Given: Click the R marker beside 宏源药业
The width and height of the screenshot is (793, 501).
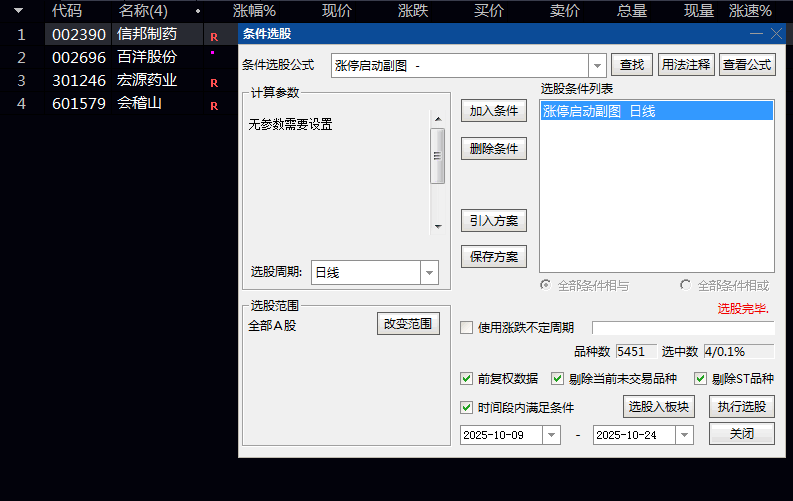Looking at the screenshot, I should tap(214, 83).
